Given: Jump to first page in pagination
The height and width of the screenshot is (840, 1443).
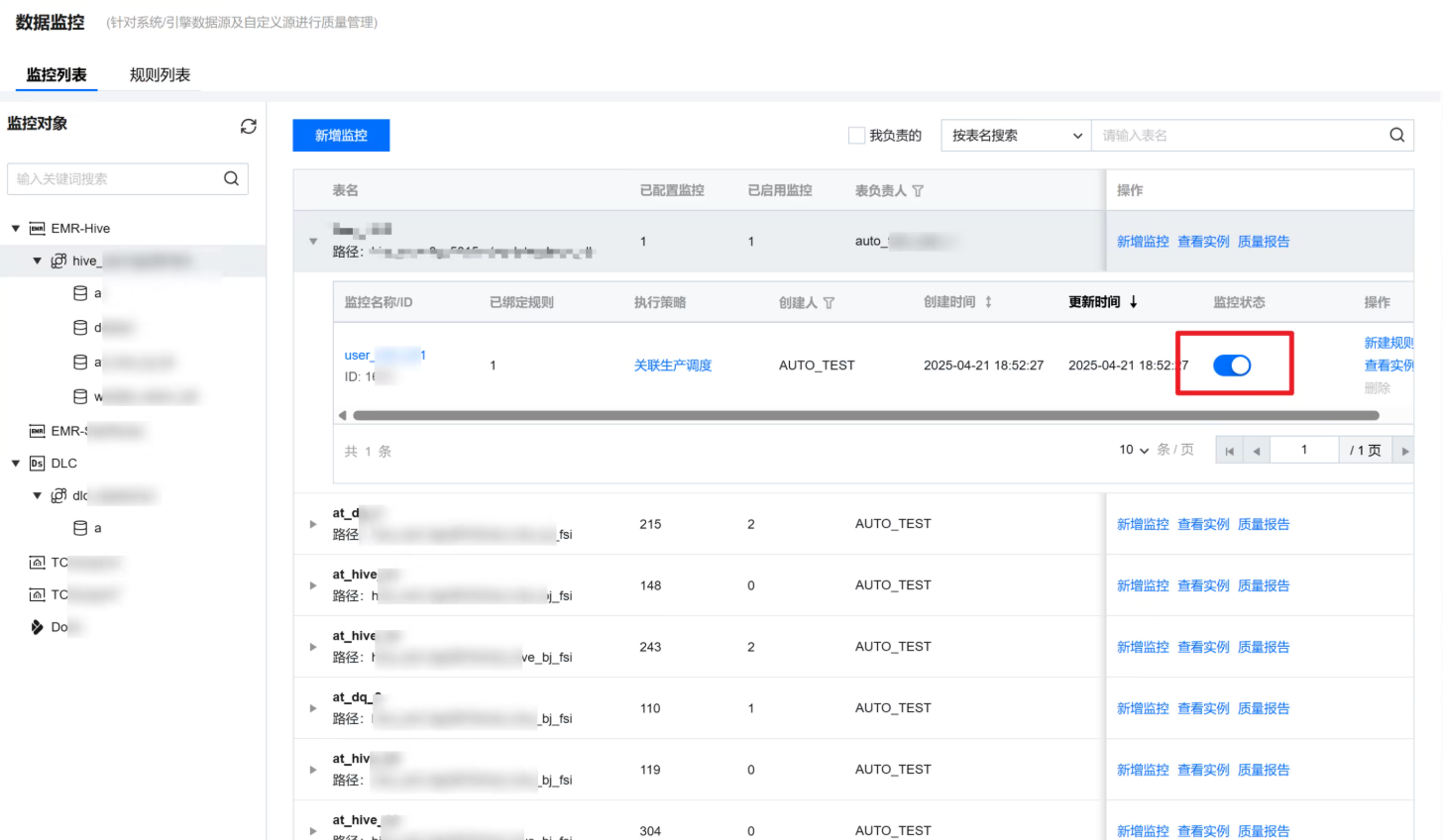Looking at the screenshot, I should point(1229,451).
